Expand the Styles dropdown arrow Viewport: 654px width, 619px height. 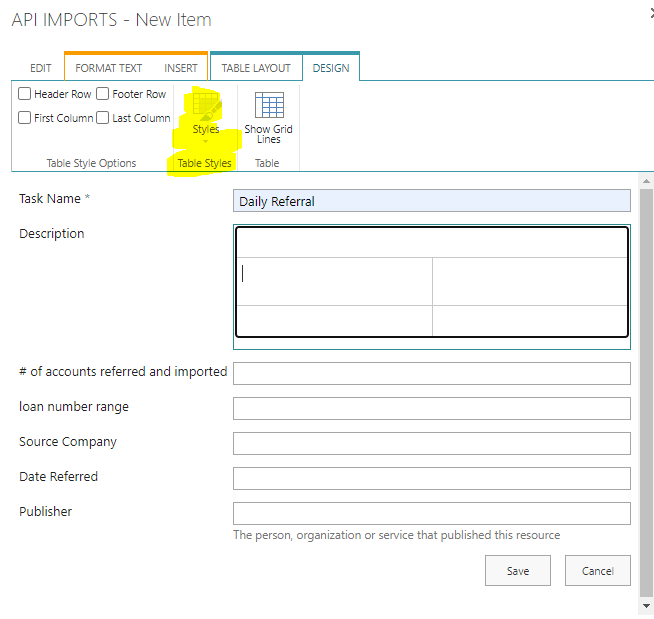(x=205, y=141)
